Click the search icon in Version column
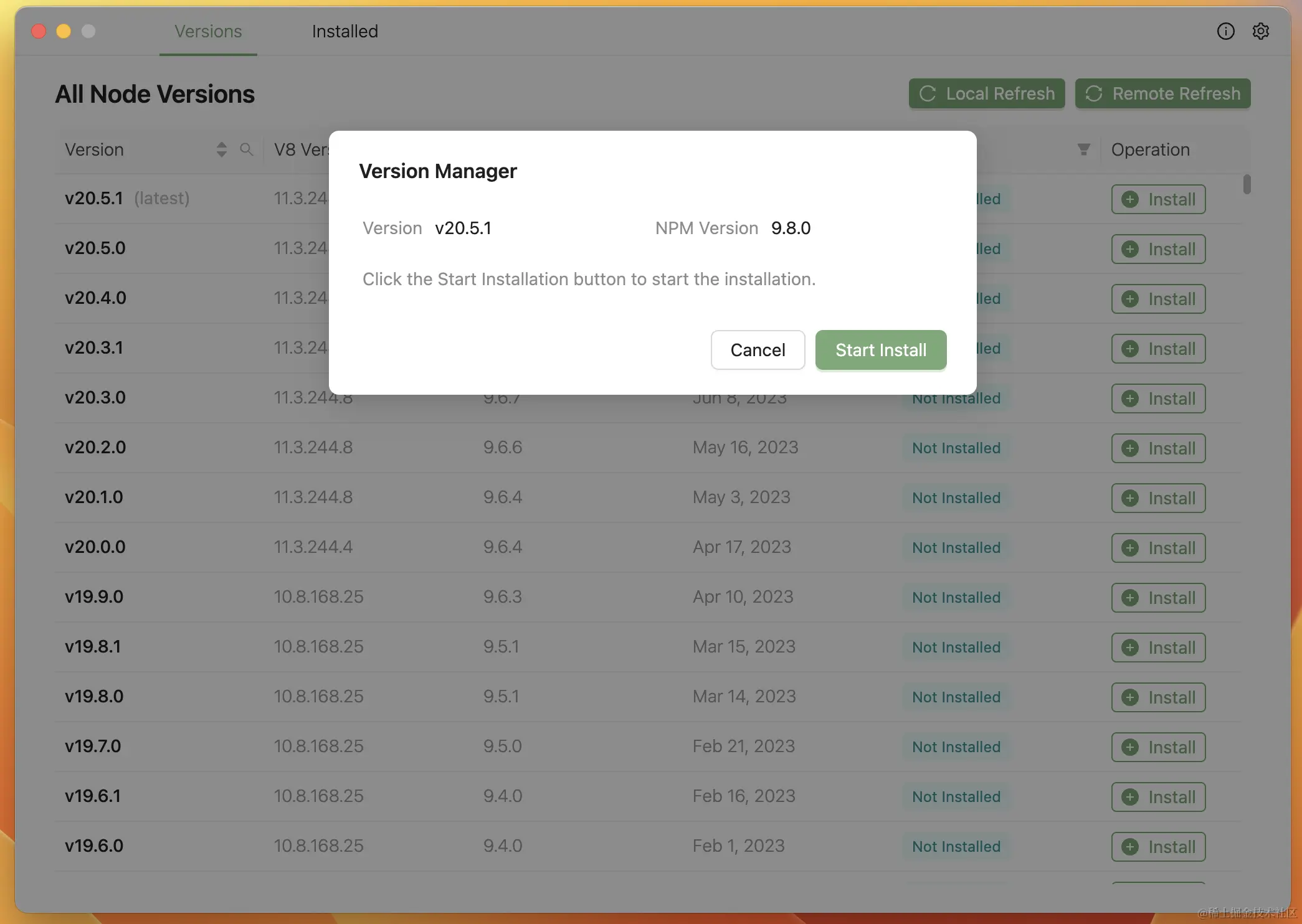1302x924 pixels. (x=247, y=149)
